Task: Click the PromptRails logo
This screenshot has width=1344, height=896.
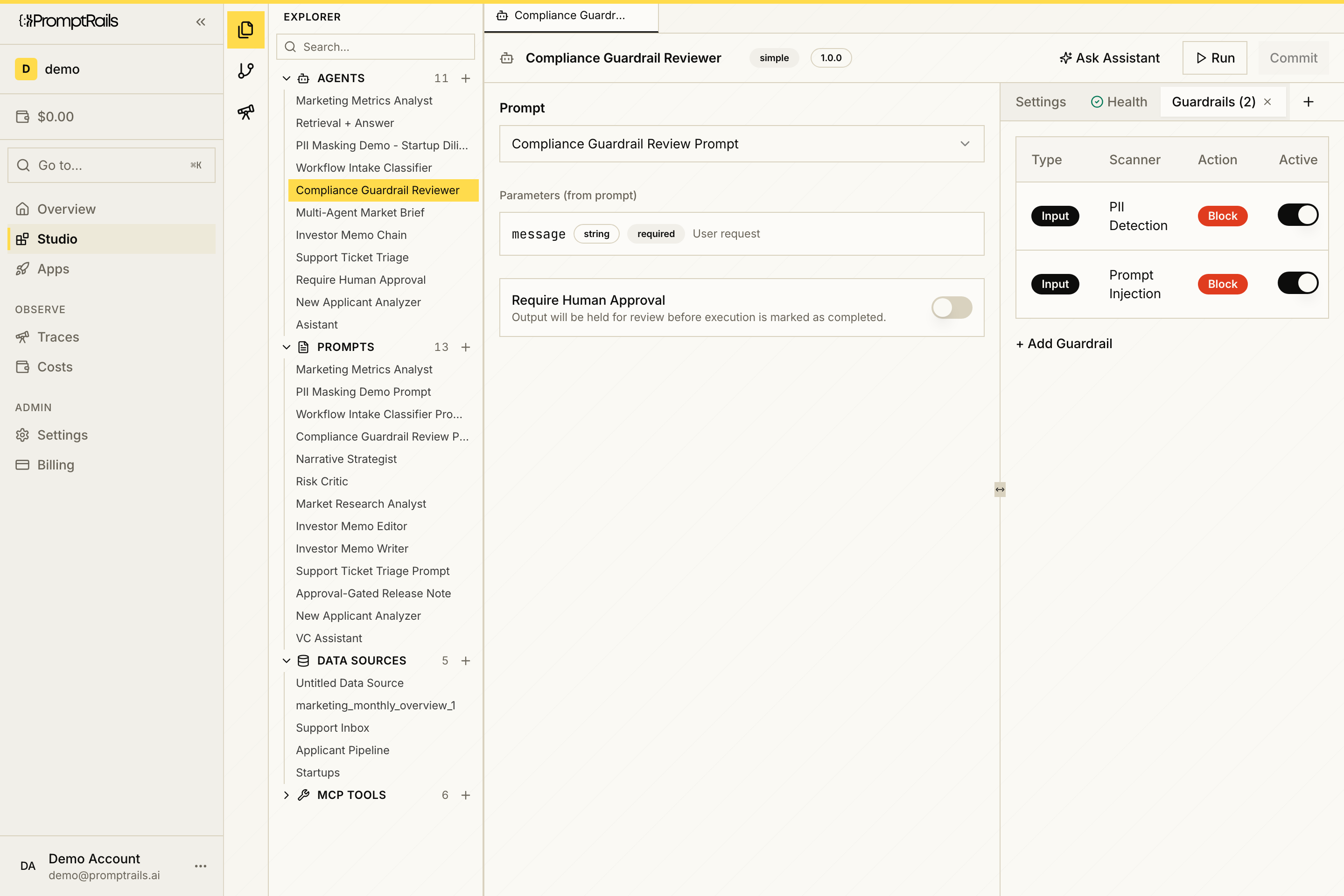Action: click(69, 21)
